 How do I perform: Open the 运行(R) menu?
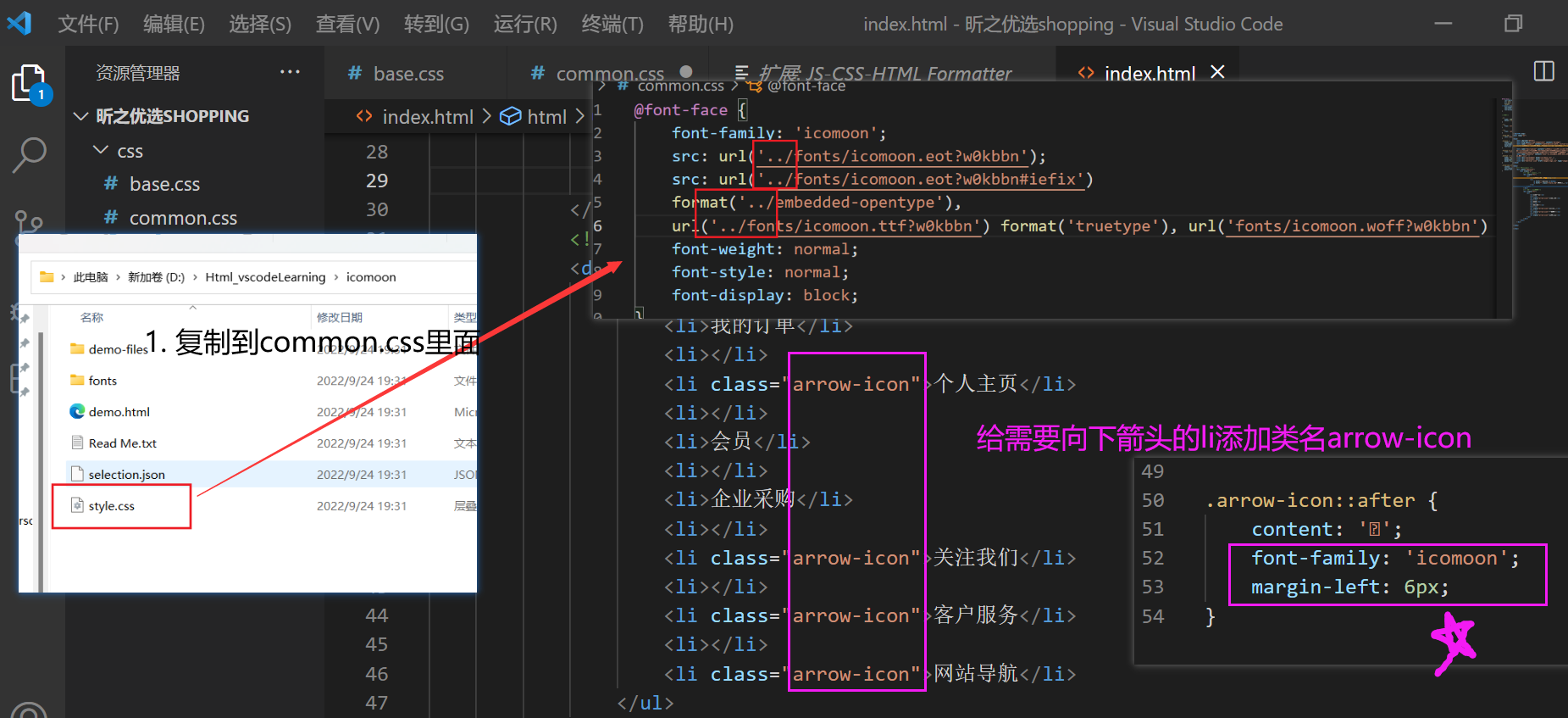(x=525, y=24)
